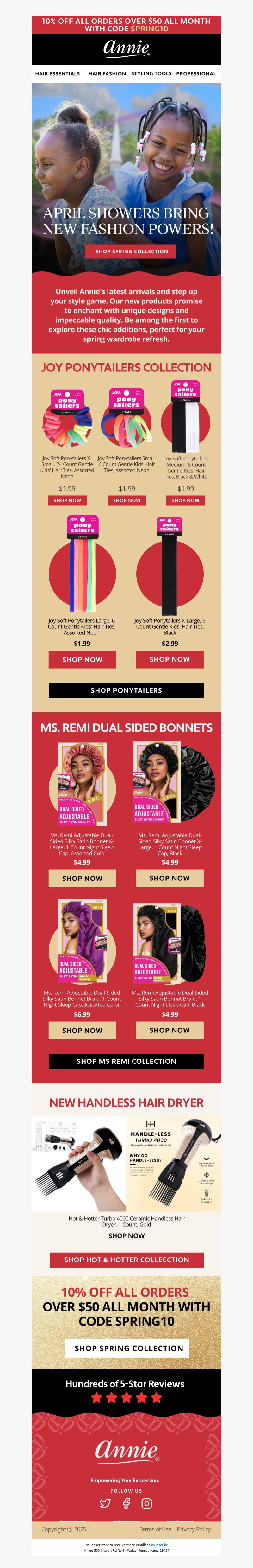This screenshot has height=1568, width=253.
Task: Select the Professional navigation item
Action: pyautogui.click(x=196, y=74)
